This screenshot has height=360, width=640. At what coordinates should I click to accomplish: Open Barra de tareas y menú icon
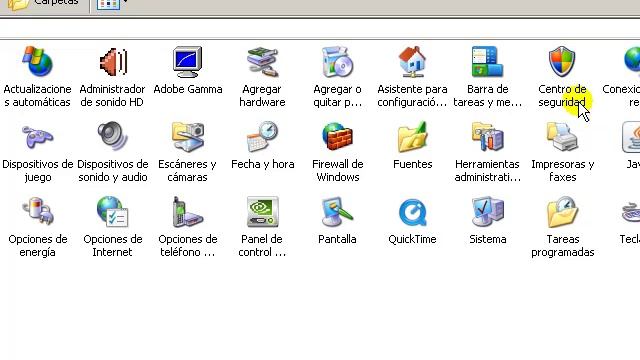(487, 62)
